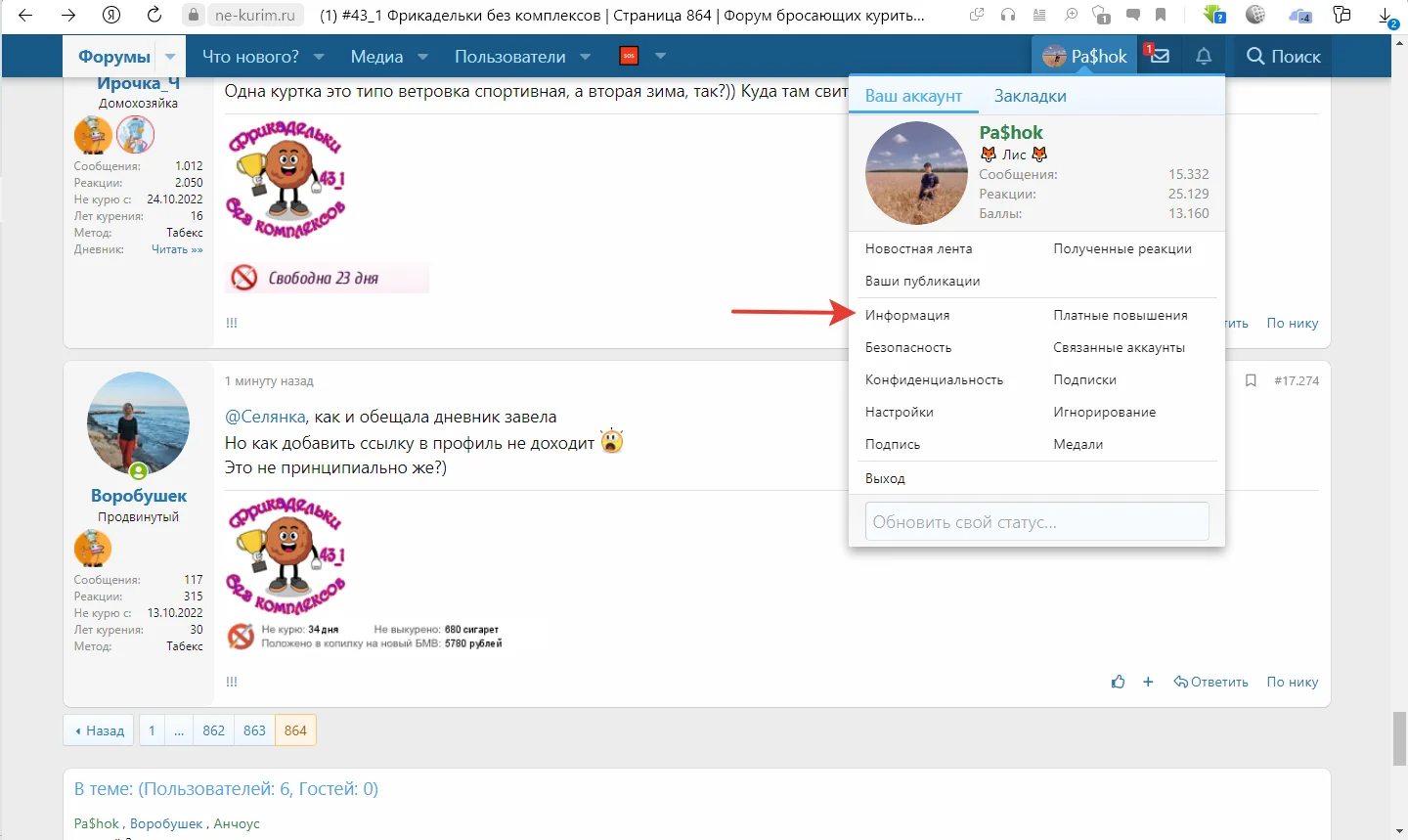Open Информация in the account menu
This screenshot has width=1408, height=840.
[907, 315]
